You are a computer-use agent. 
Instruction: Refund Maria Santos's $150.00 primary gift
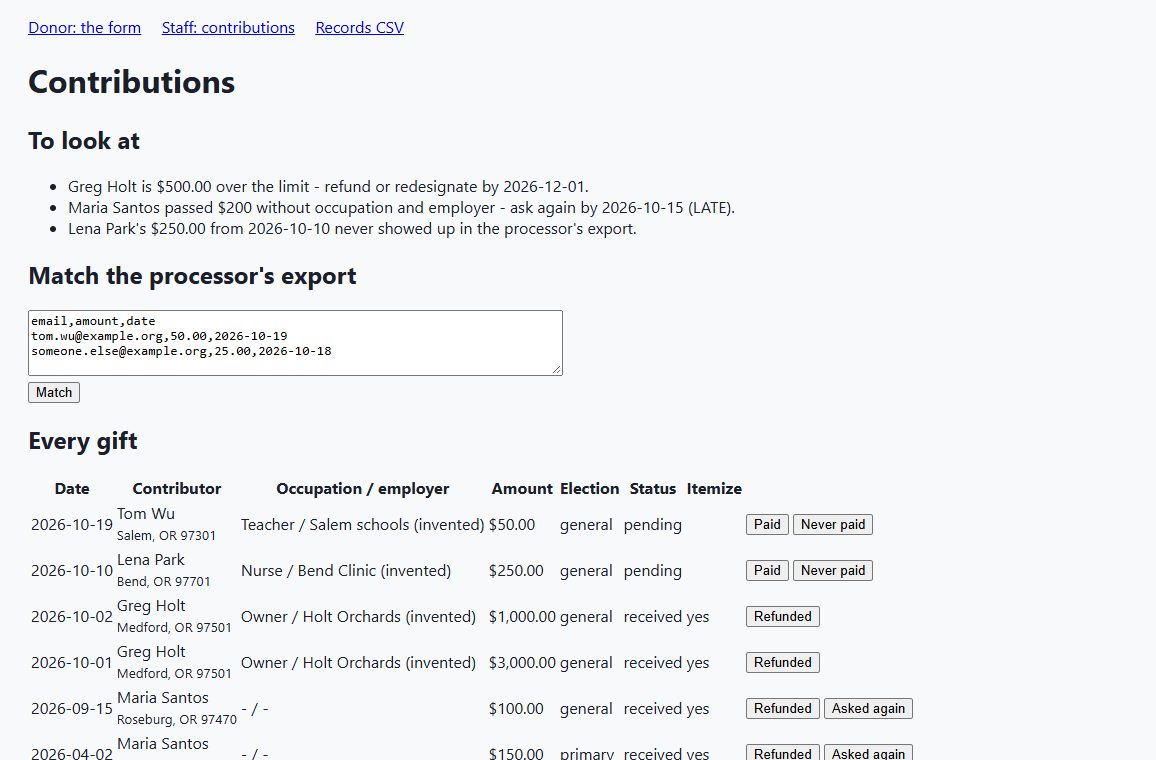point(782,753)
